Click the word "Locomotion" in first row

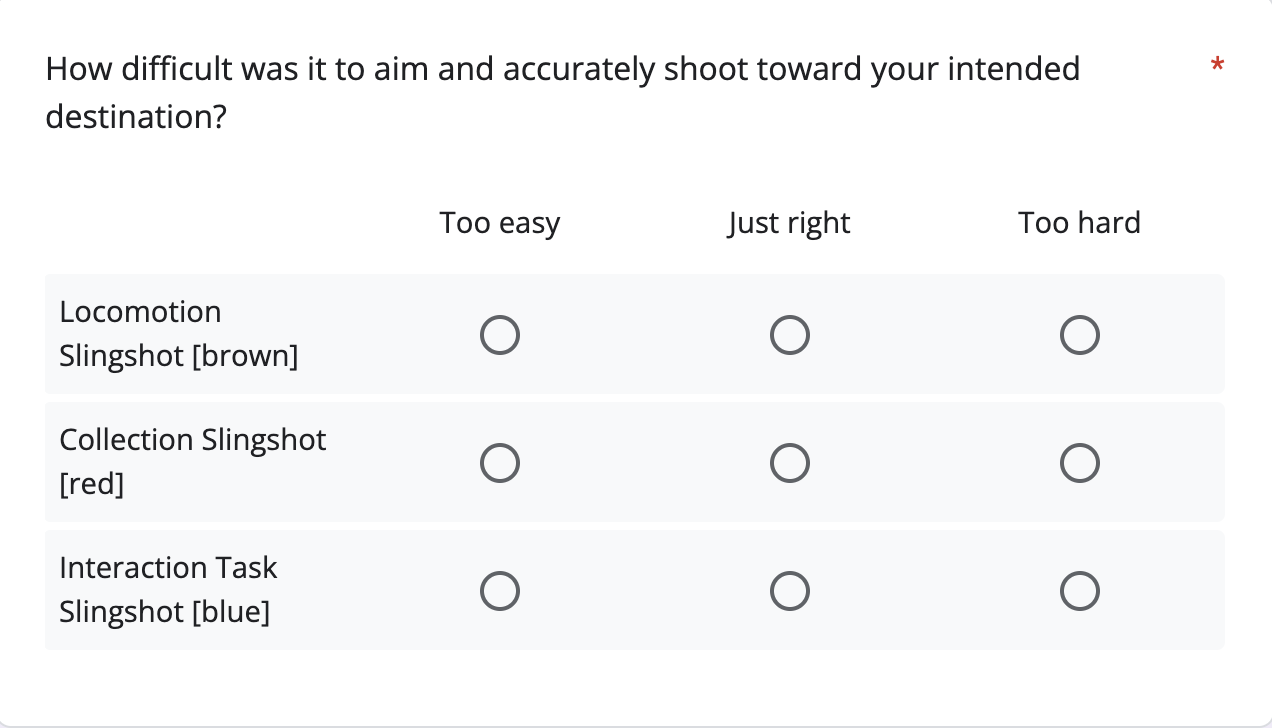(140, 312)
